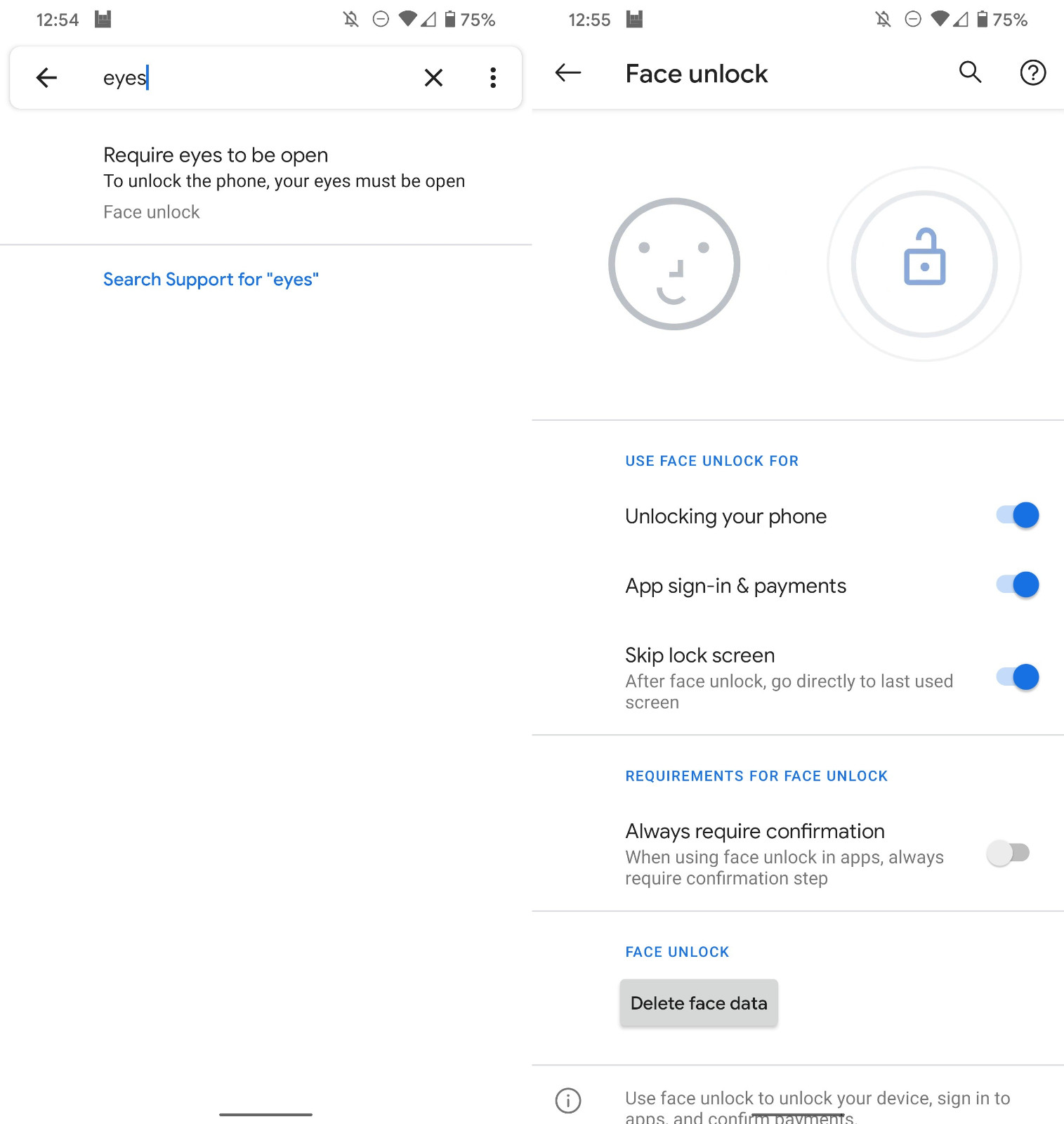Open the three-dot overflow menu in search bar

(x=493, y=77)
